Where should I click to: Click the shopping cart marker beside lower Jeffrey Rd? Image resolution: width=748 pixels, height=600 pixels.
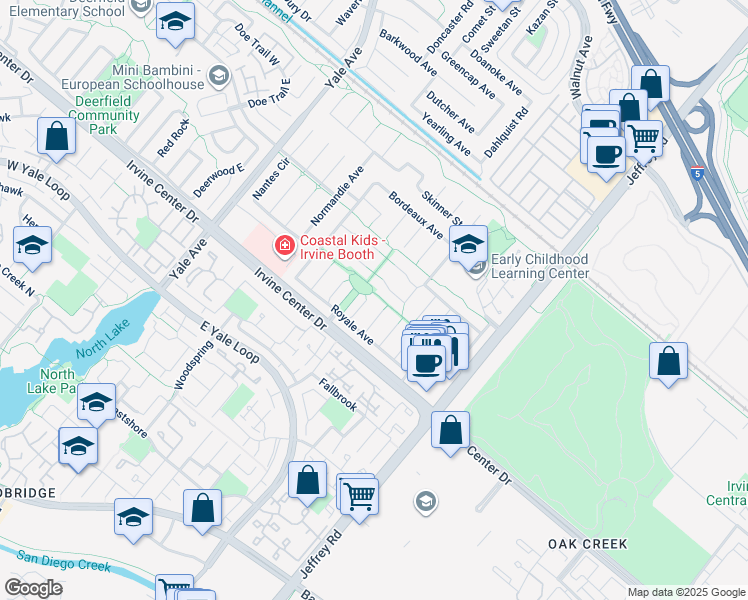pos(359,498)
